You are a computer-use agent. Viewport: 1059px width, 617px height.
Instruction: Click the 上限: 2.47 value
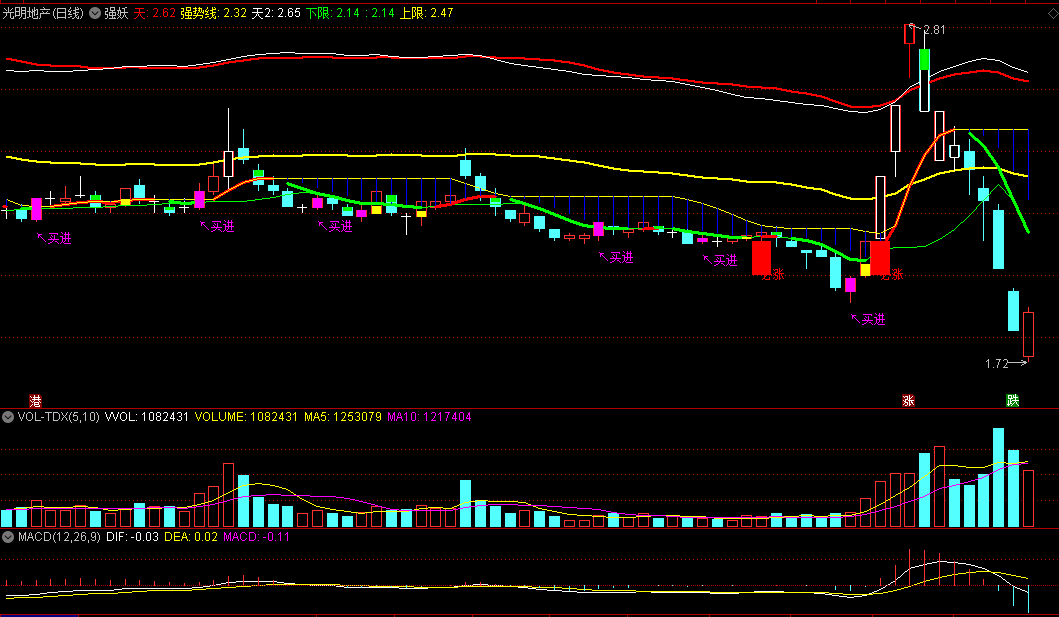(426, 13)
